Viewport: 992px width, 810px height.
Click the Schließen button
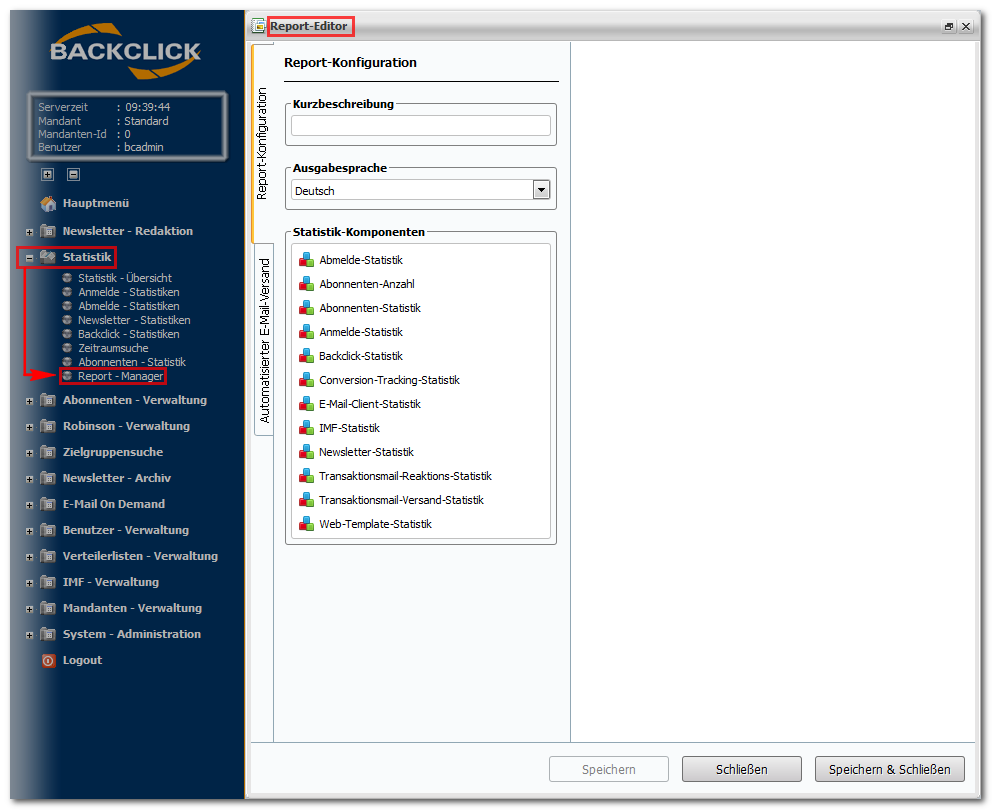point(741,769)
